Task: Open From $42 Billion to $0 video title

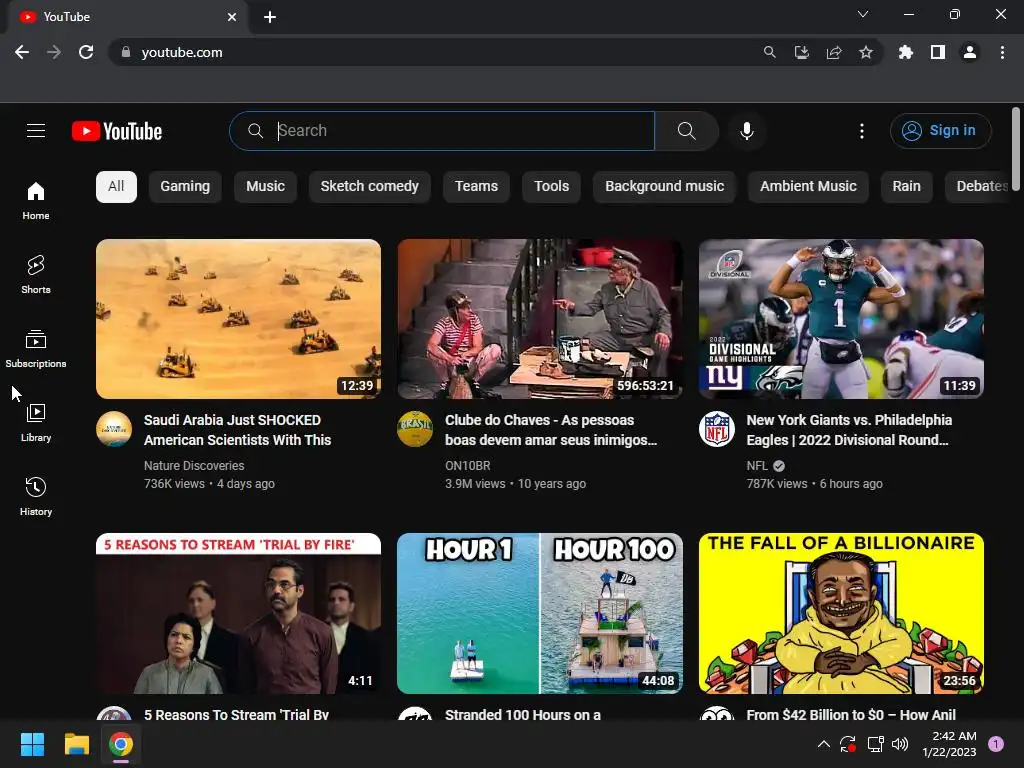Action: tap(851, 714)
